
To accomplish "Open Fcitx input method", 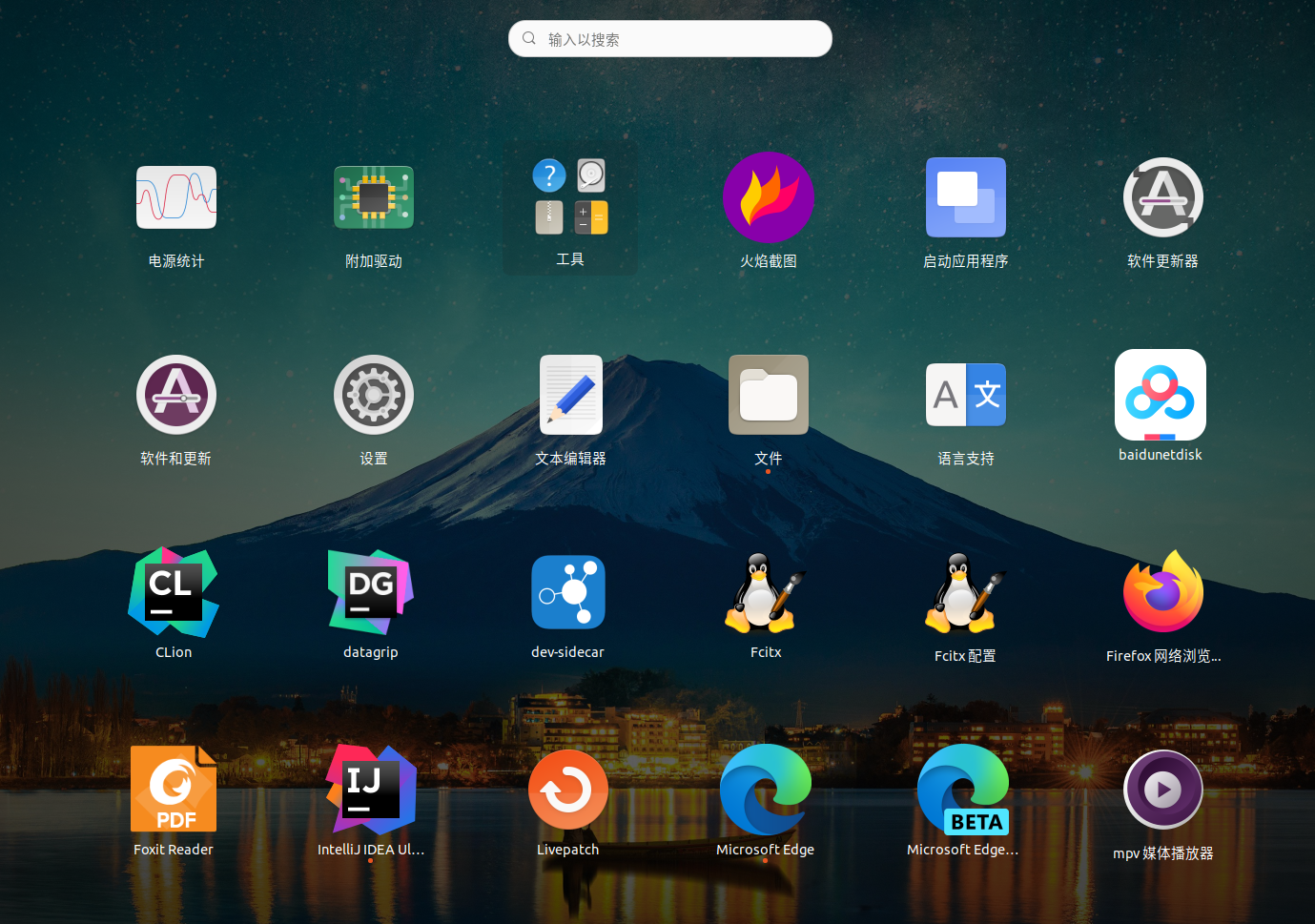I will (x=766, y=592).
